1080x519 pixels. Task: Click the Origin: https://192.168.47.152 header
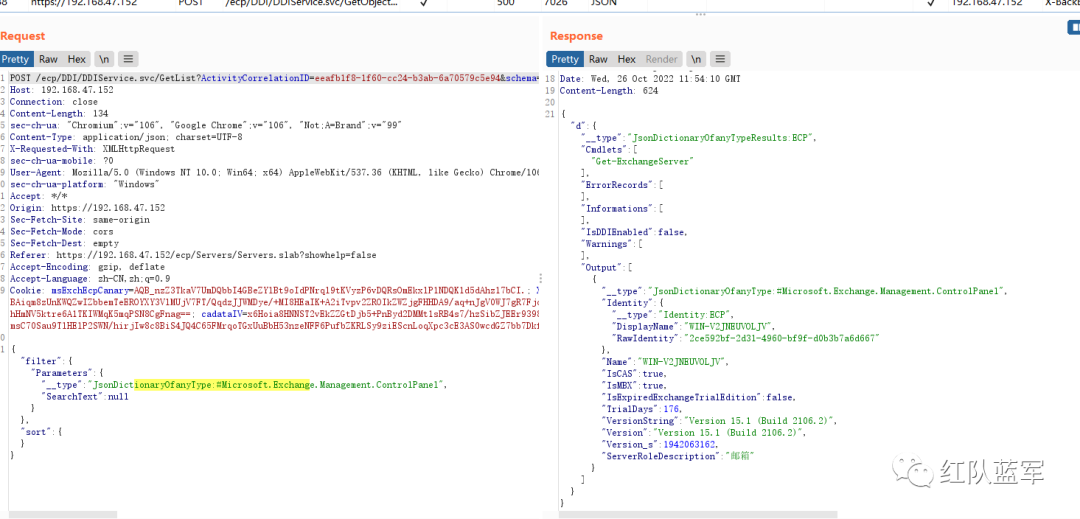click(87, 208)
